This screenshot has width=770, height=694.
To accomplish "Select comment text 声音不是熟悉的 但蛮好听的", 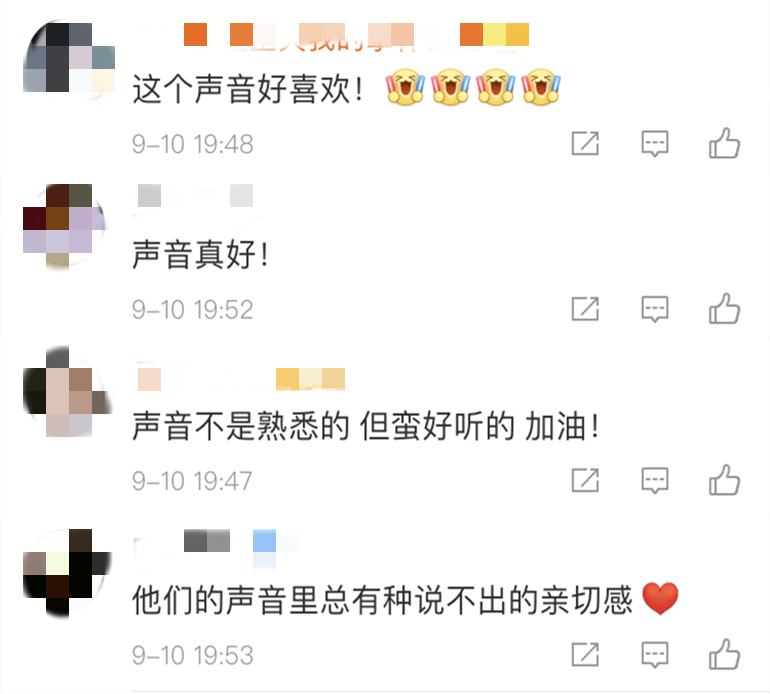I will click(x=323, y=425).
